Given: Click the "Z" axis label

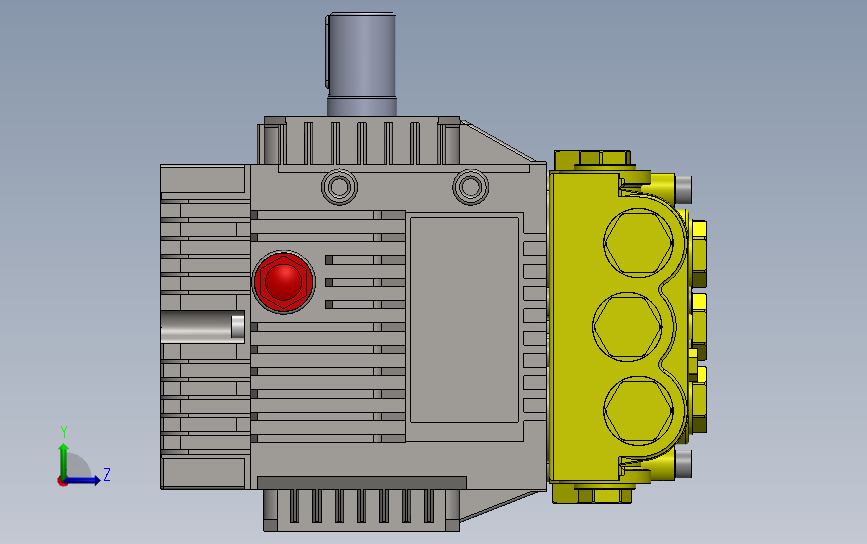Looking at the screenshot, I should click(107, 474).
